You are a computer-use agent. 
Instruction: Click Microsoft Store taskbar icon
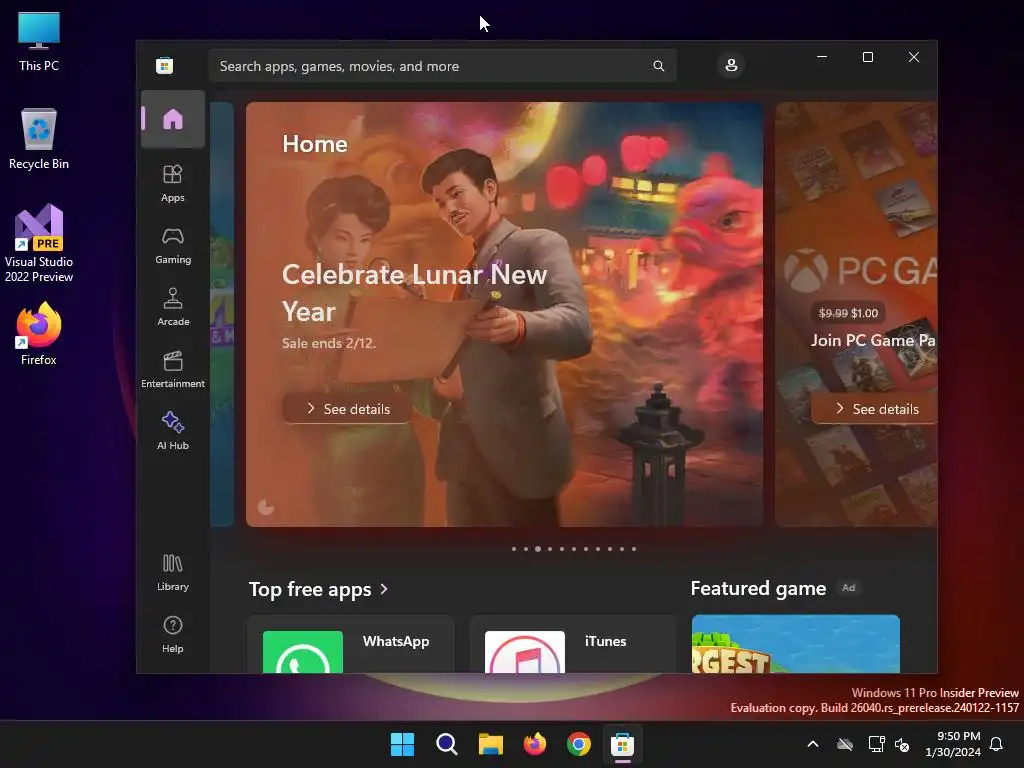coord(622,744)
